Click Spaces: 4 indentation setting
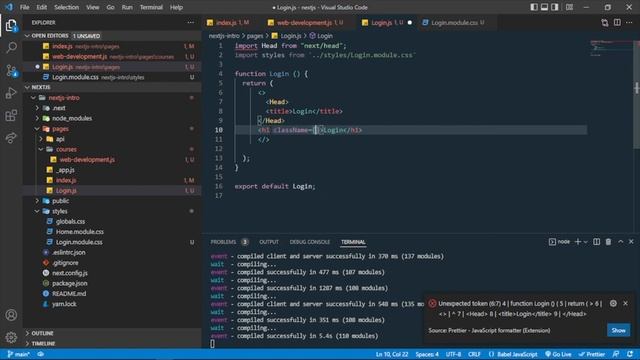 pos(427,354)
